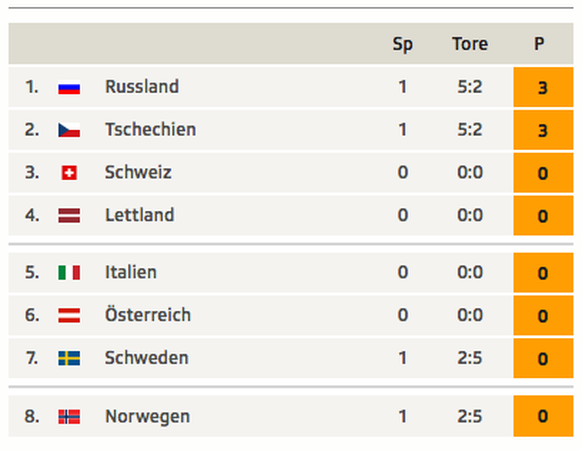
Task: Select the Schweiz team name
Action: point(138,173)
